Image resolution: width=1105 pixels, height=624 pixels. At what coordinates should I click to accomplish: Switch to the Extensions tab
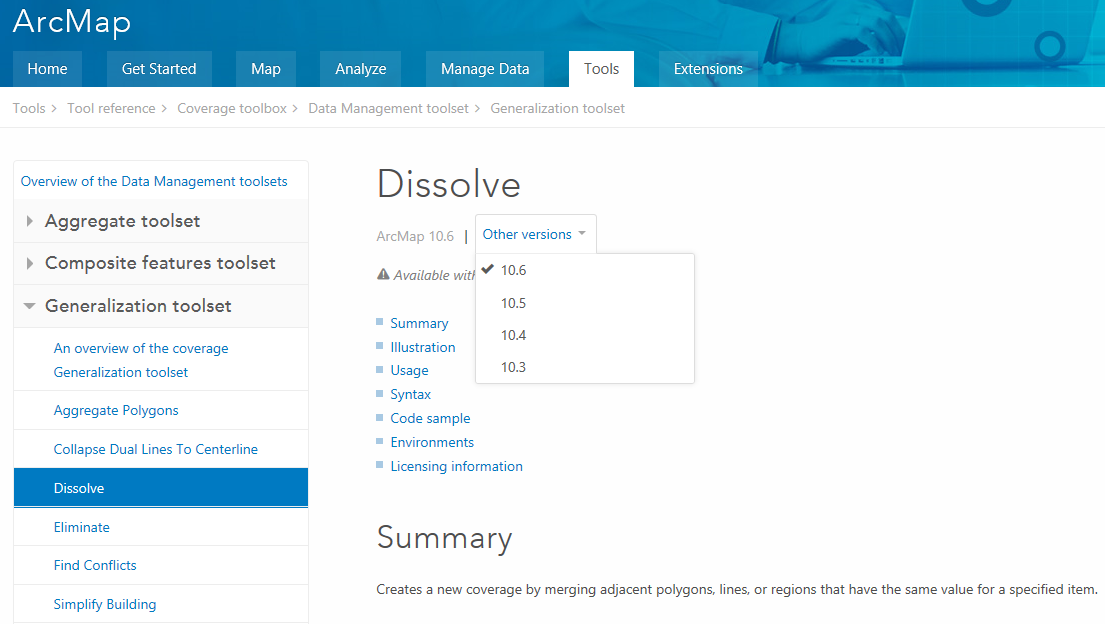coord(708,68)
